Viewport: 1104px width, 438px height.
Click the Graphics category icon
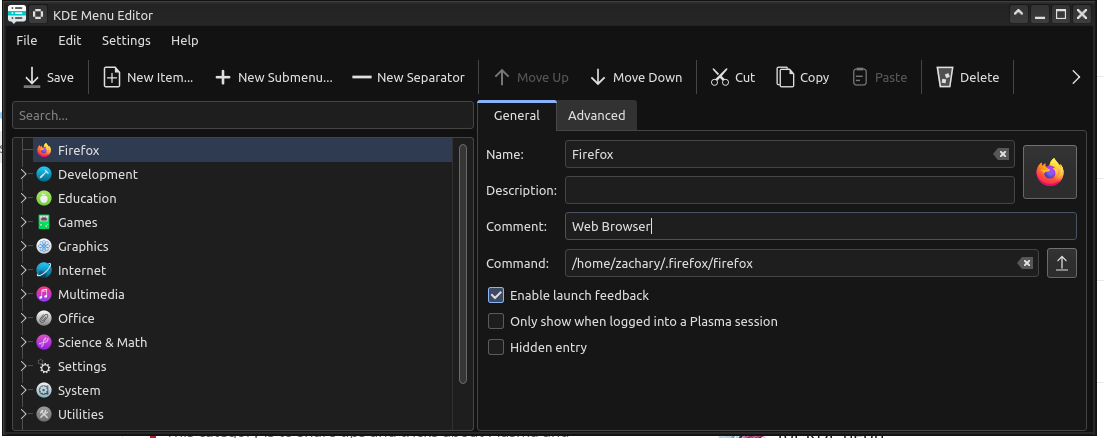click(44, 246)
